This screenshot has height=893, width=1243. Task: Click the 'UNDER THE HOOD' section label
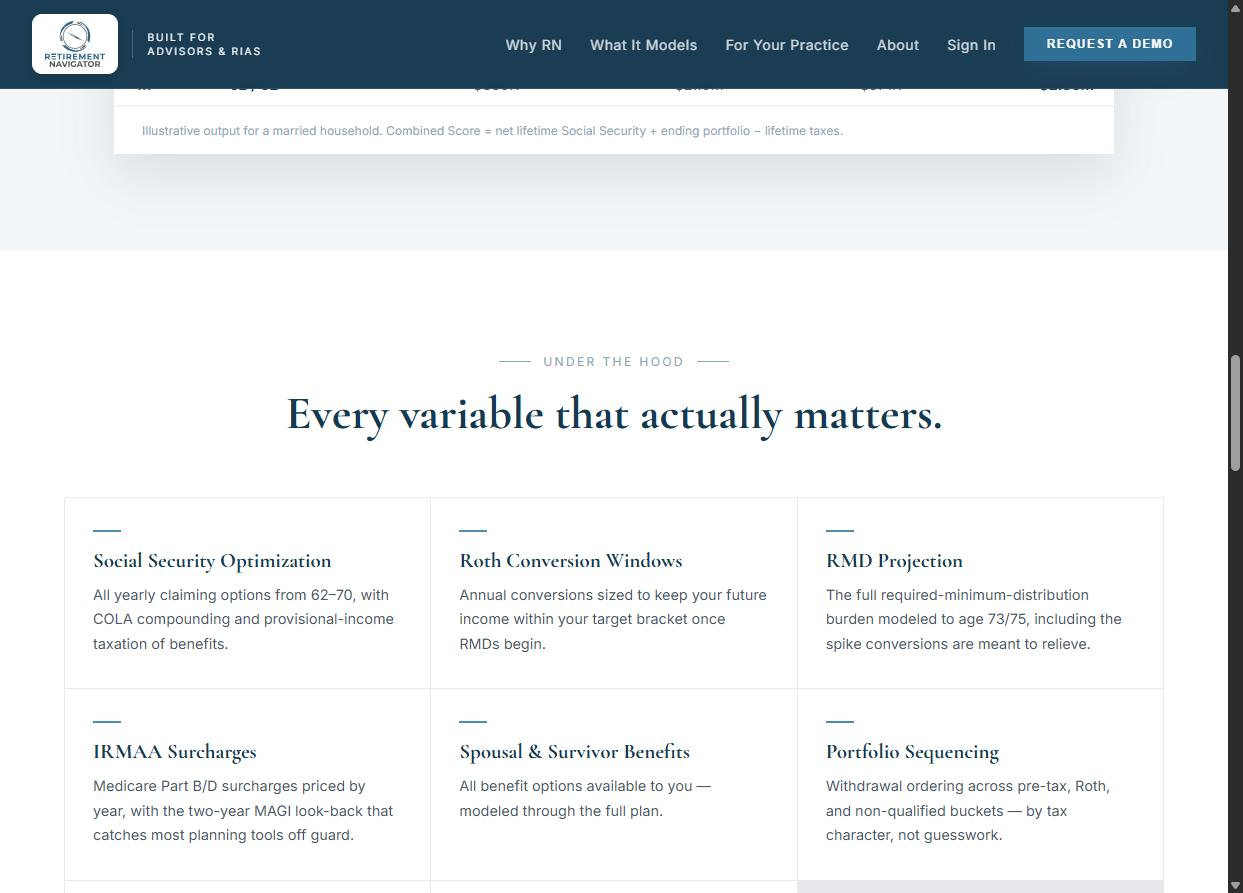tap(613, 362)
